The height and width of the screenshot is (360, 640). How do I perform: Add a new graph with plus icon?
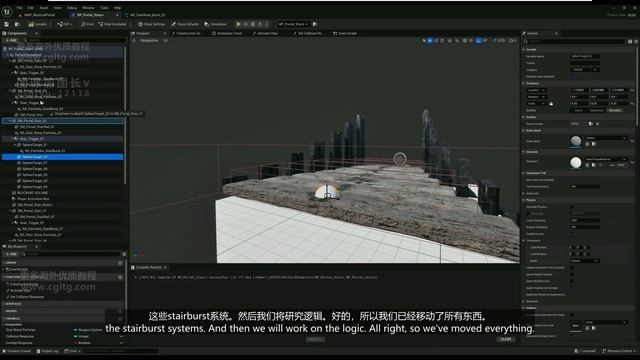pos(120,263)
